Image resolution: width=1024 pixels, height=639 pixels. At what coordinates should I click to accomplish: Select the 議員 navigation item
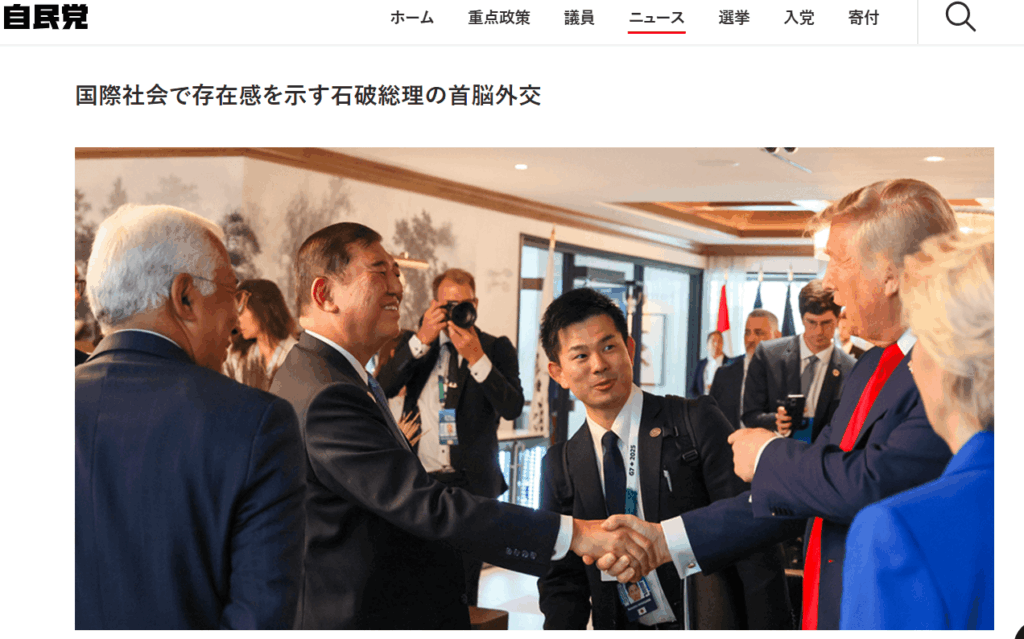click(x=579, y=18)
